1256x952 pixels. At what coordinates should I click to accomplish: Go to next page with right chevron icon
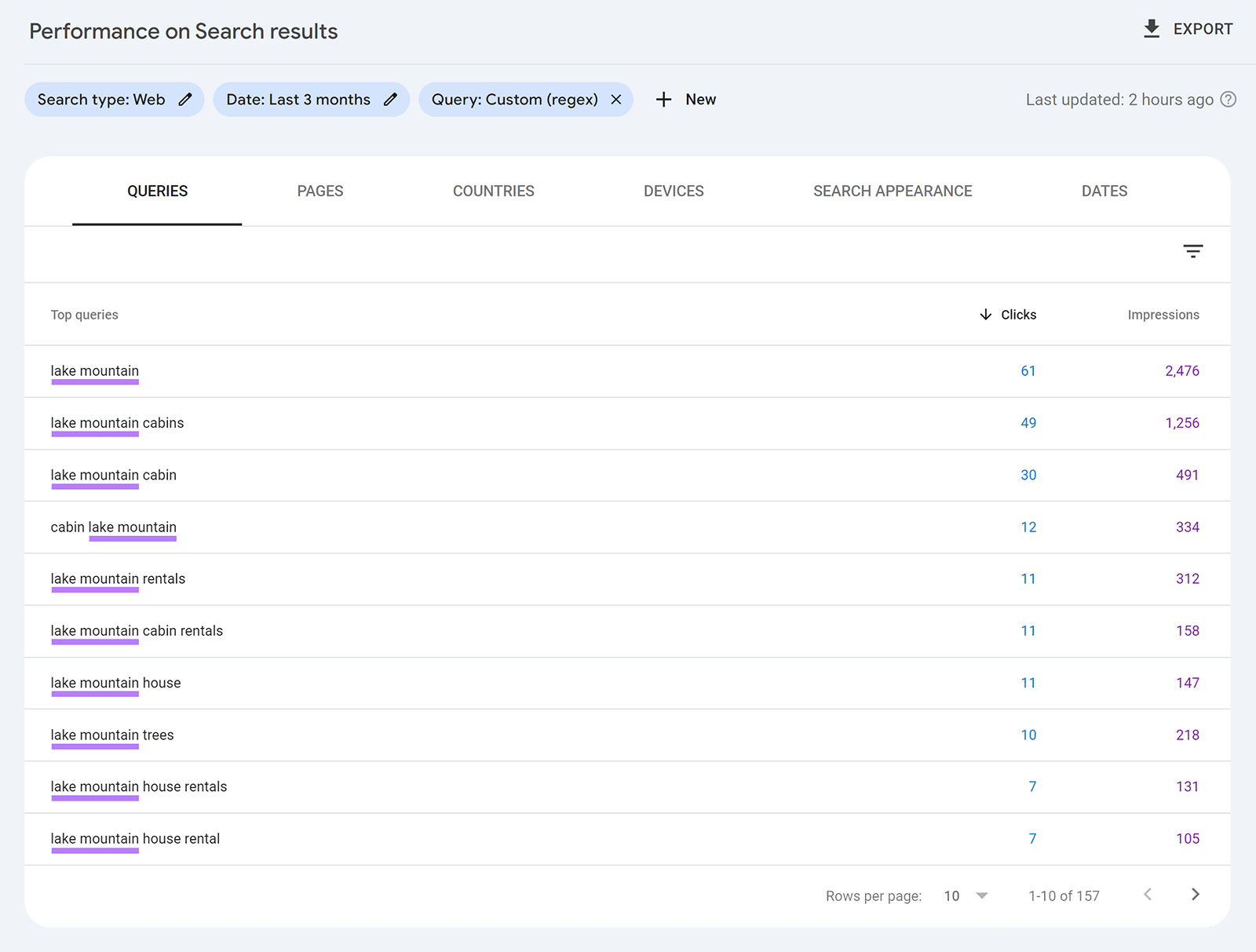(x=1195, y=894)
